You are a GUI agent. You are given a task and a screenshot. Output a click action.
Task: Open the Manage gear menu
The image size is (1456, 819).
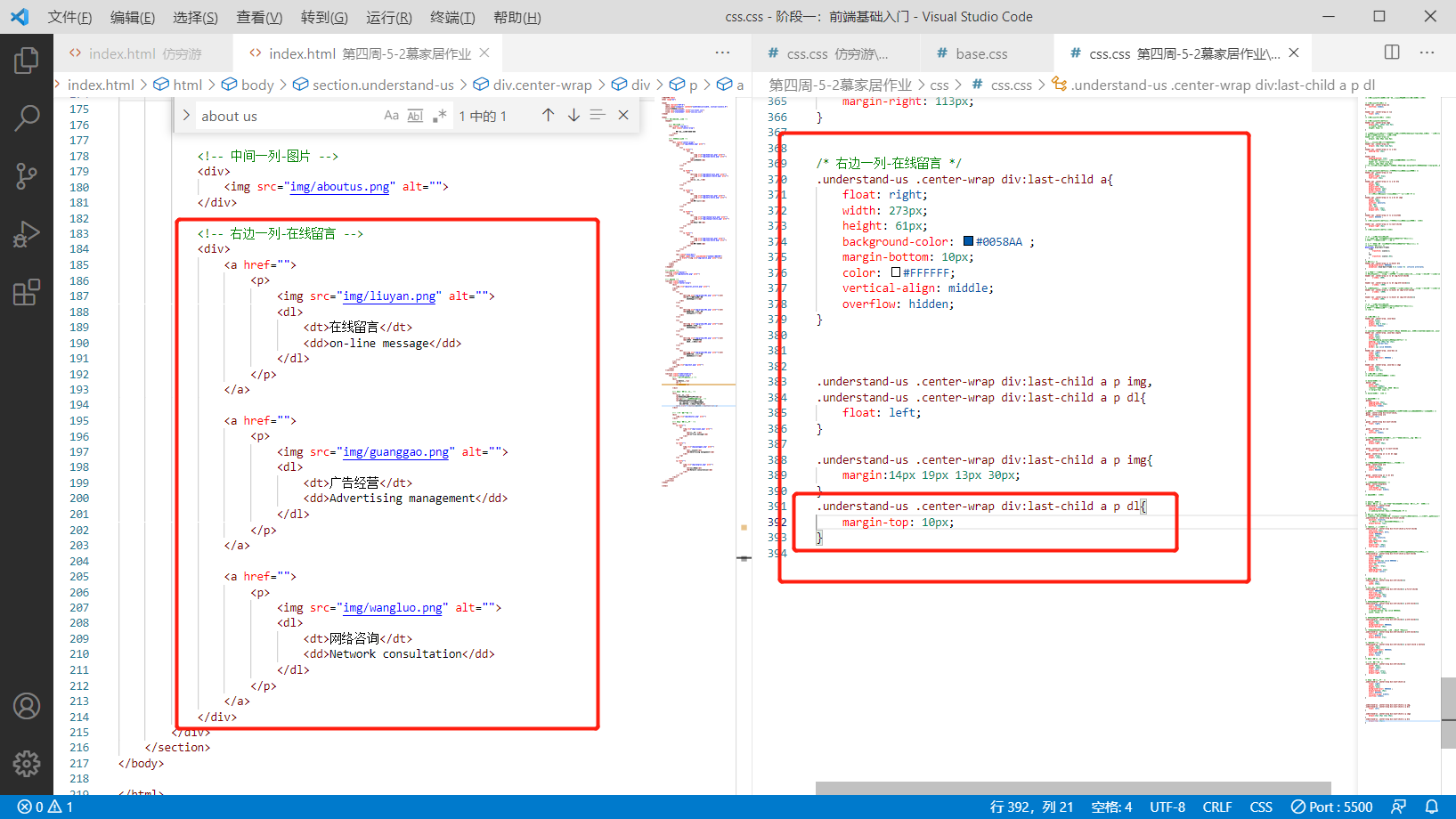pyautogui.click(x=27, y=764)
